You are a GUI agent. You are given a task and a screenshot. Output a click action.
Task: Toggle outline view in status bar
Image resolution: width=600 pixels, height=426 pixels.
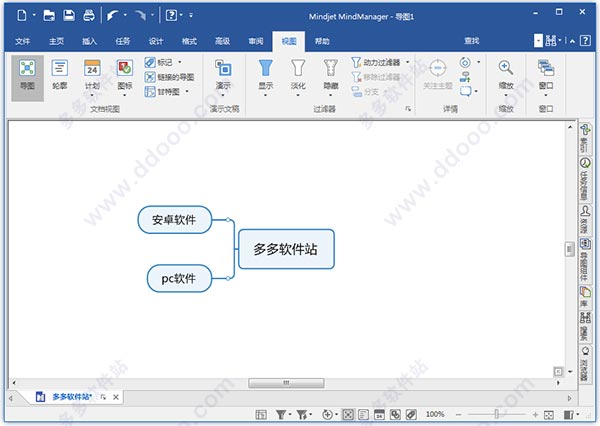(x=364, y=415)
